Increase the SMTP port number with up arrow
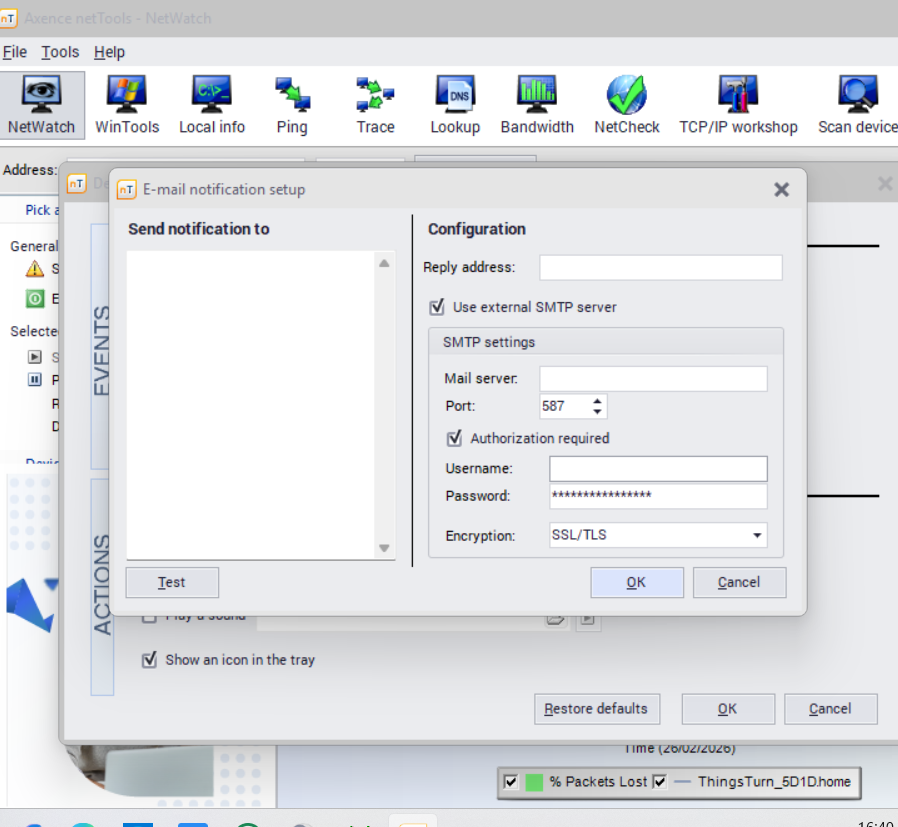The image size is (898, 827). click(598, 401)
